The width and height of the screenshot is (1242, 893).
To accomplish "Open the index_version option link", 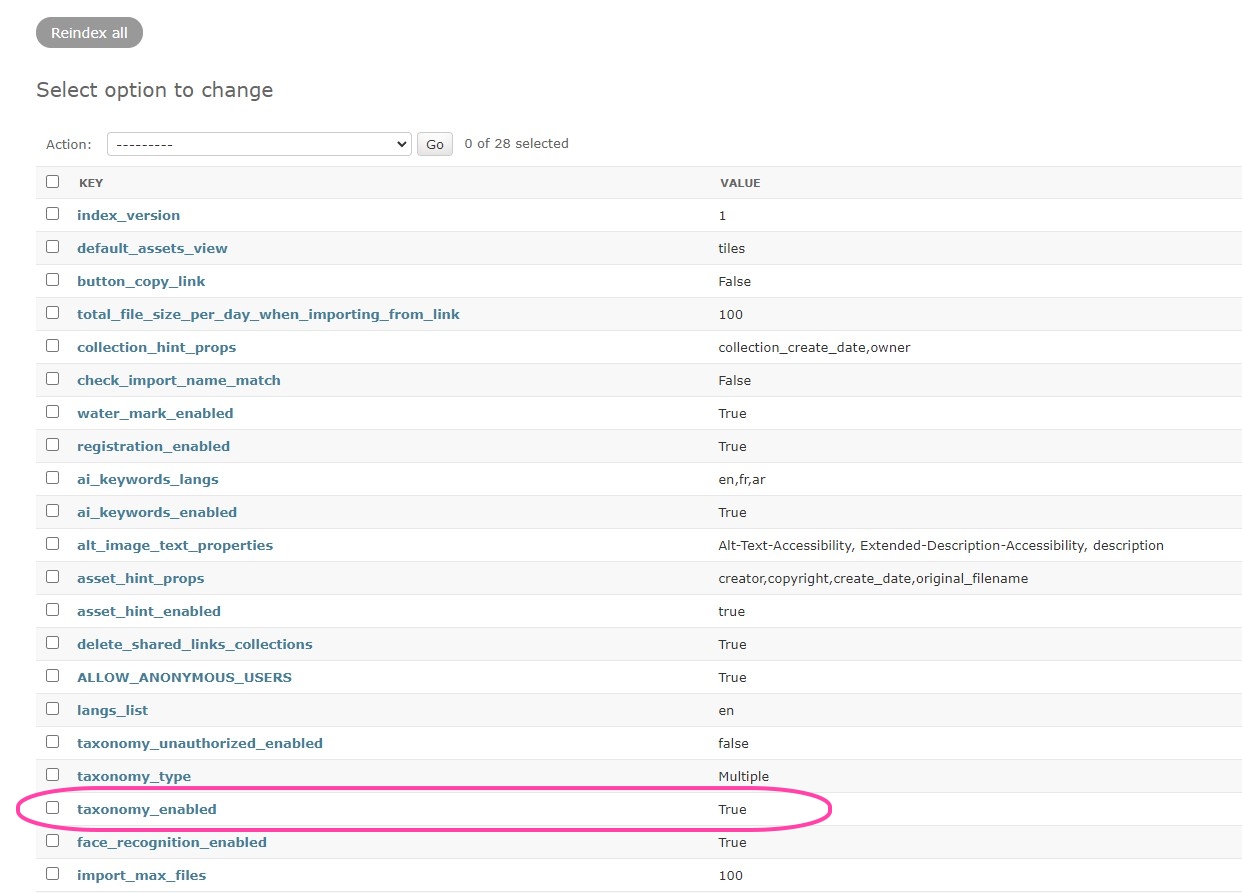I will coord(129,215).
